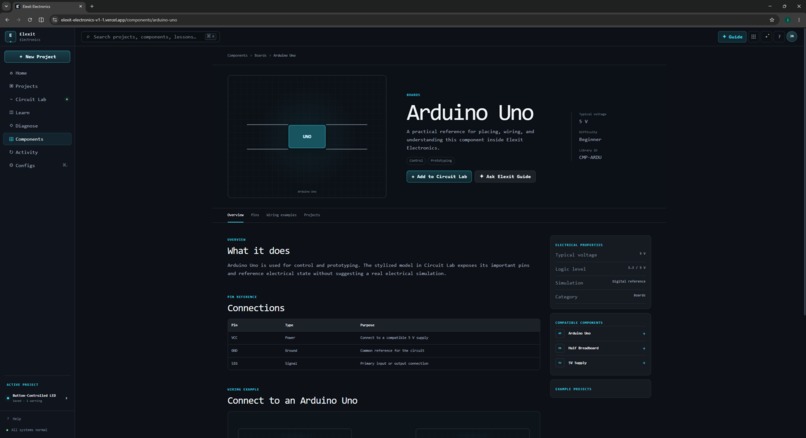Open the Guide button in top bar
Image resolution: width=806 pixels, height=438 pixels.
[x=732, y=36]
